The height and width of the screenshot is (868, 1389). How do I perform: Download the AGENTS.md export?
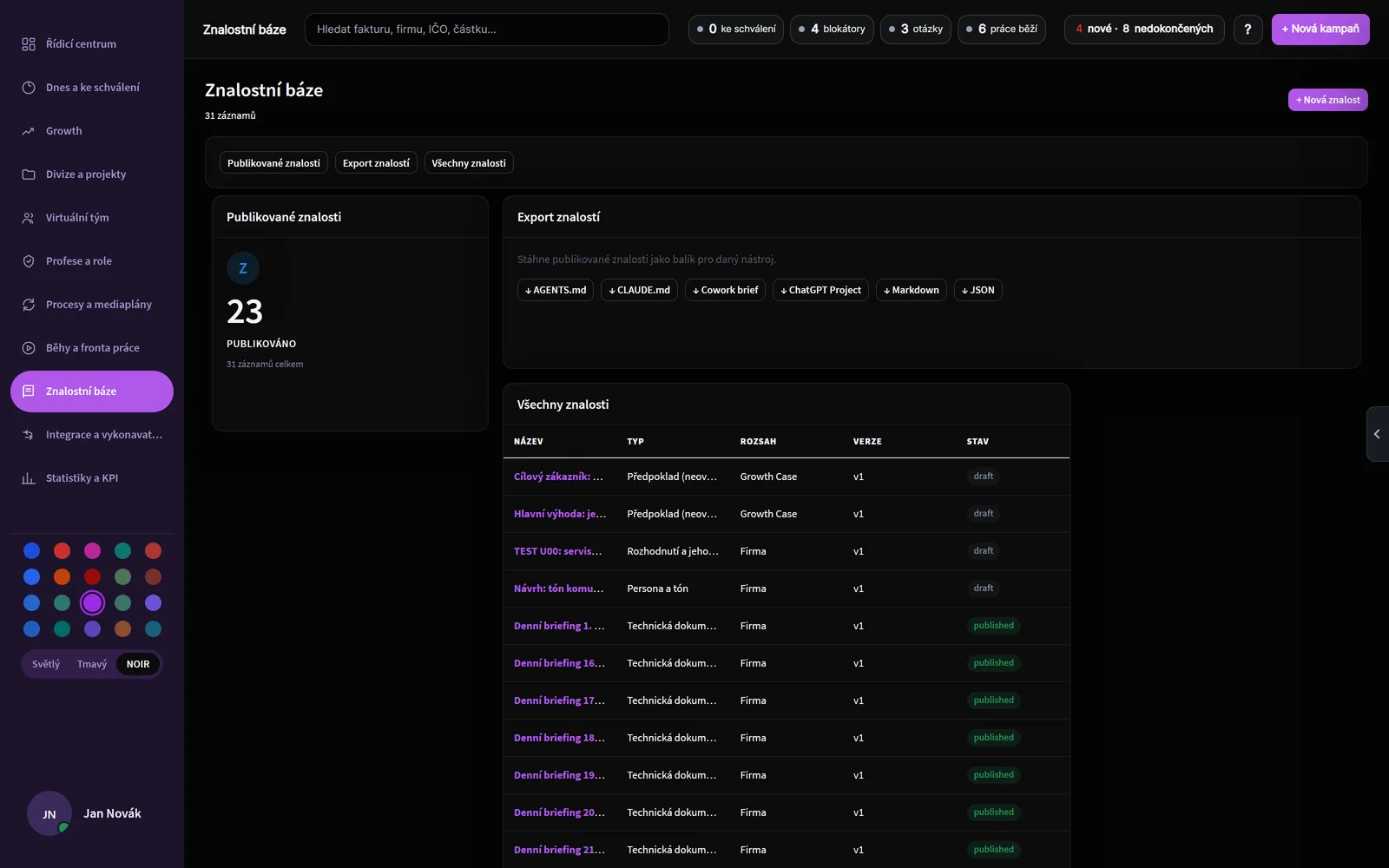556,290
